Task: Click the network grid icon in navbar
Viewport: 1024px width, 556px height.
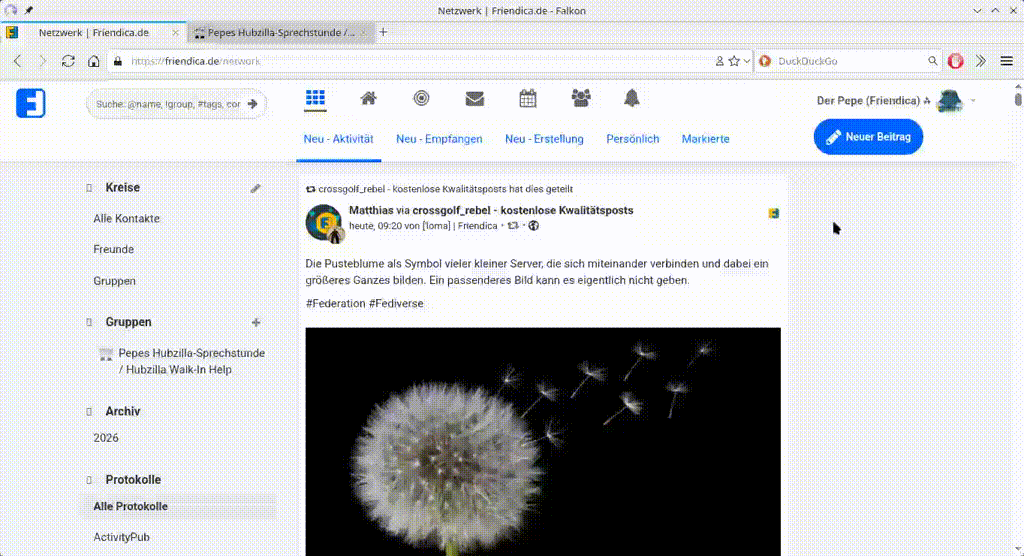Action: tap(315, 99)
